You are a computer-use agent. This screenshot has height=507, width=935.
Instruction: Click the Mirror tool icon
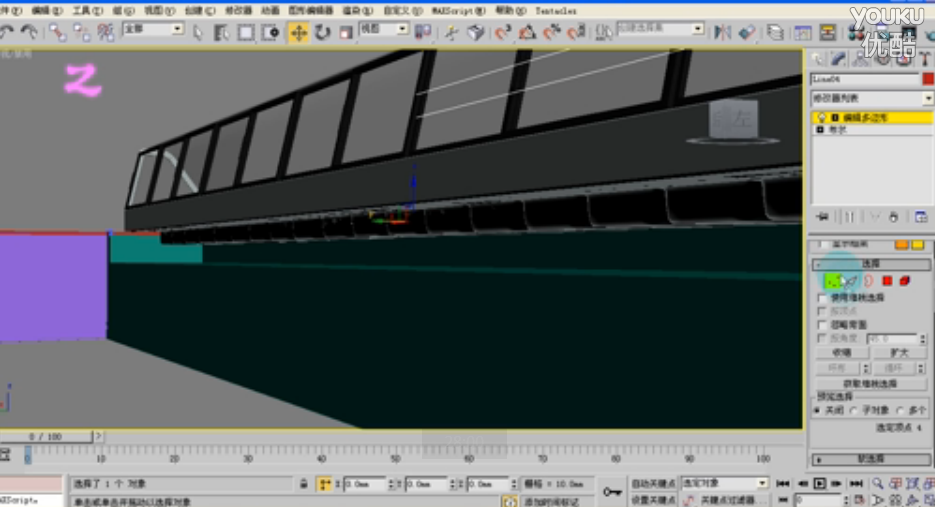(723, 32)
